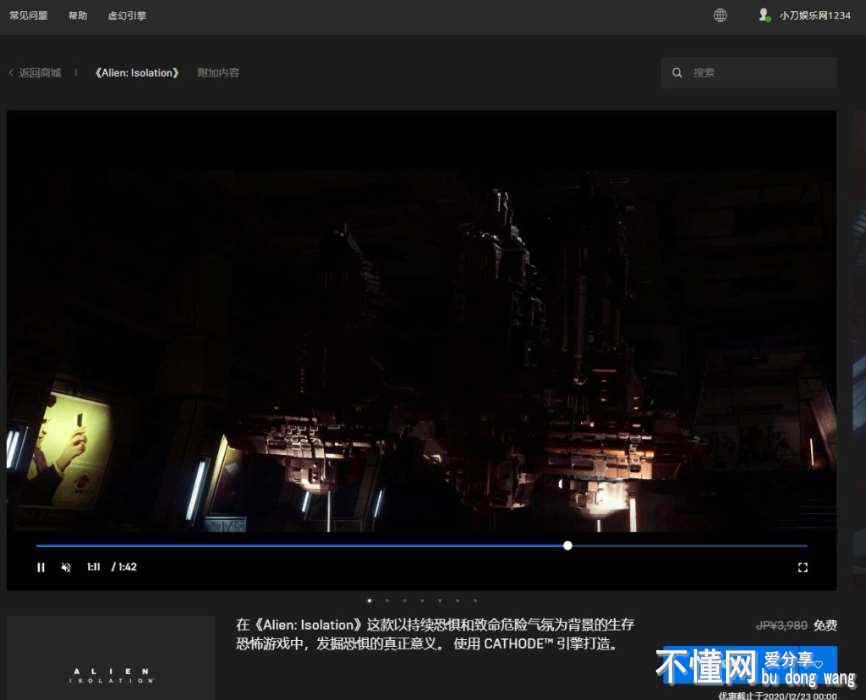Click the user avatar icon
The height and width of the screenshot is (700, 866).
click(x=764, y=15)
